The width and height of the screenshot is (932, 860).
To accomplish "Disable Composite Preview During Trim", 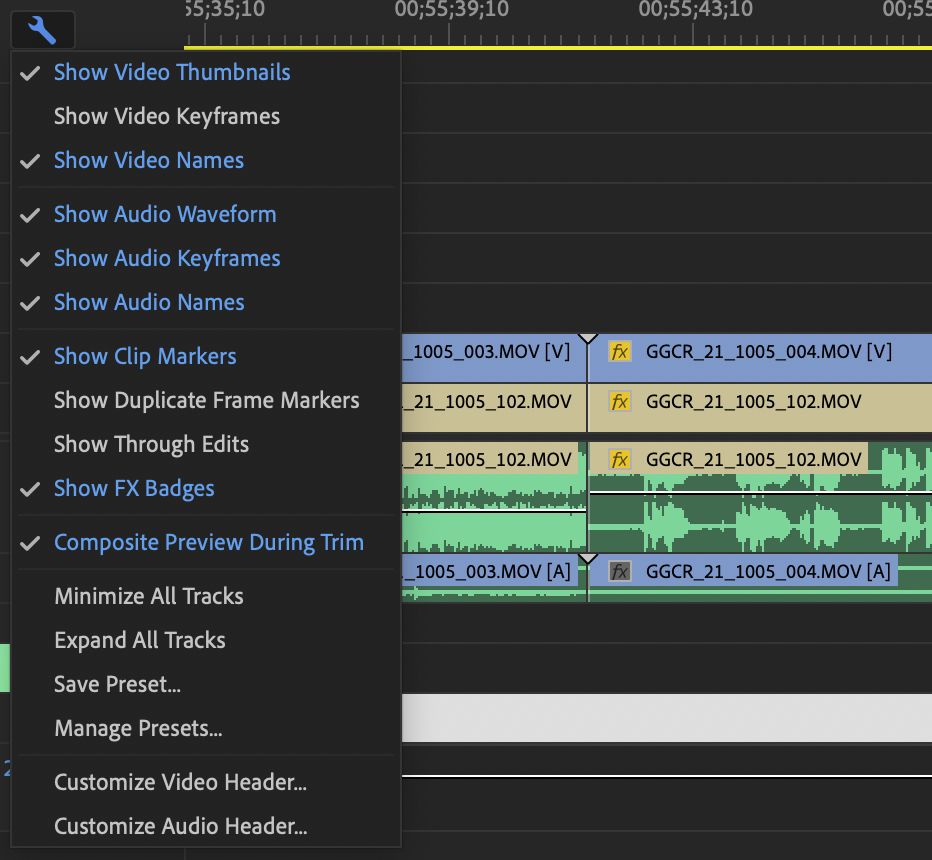I will click(208, 540).
